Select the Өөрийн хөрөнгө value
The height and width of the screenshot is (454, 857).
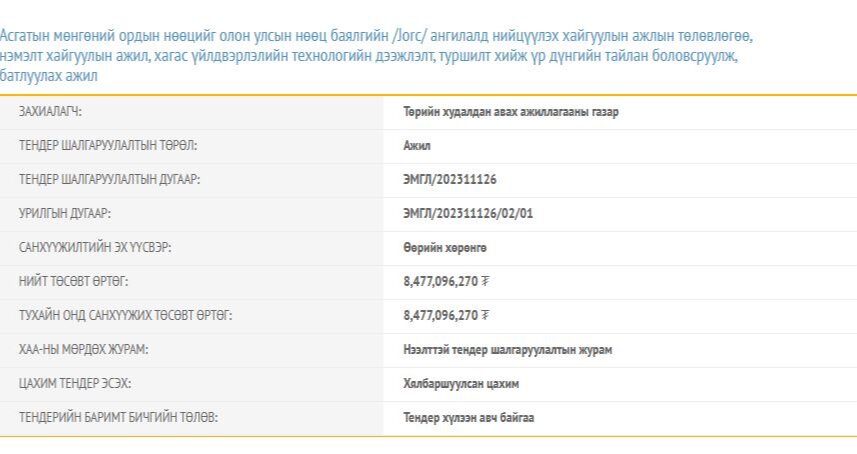click(x=445, y=248)
